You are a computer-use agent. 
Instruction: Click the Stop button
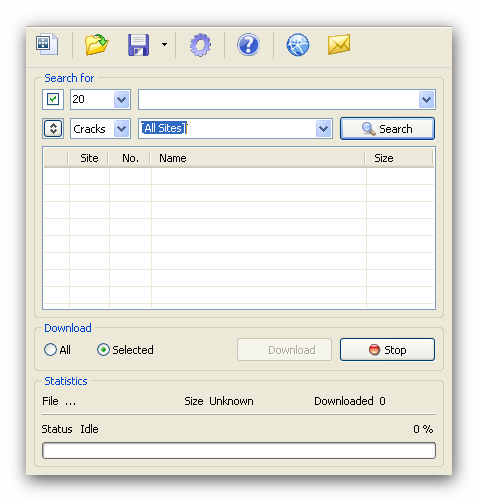click(387, 350)
